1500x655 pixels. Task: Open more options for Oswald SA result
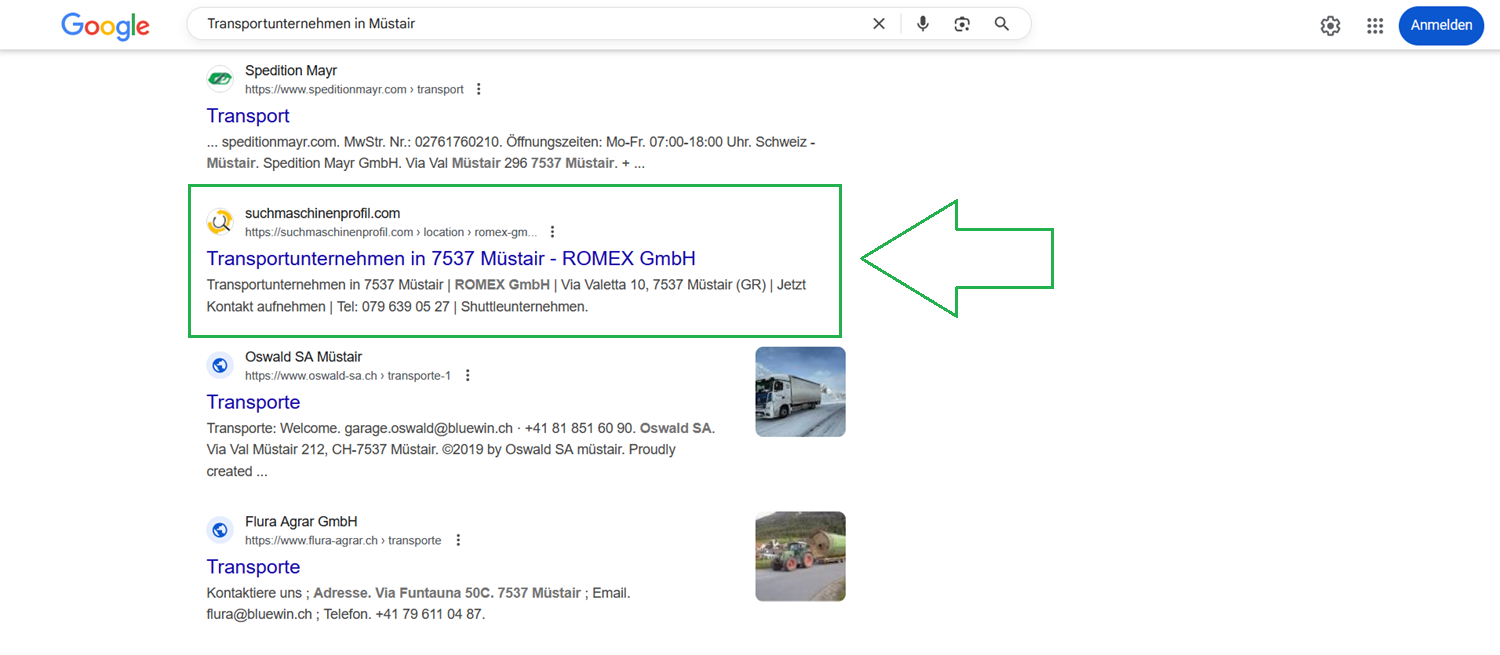point(467,375)
